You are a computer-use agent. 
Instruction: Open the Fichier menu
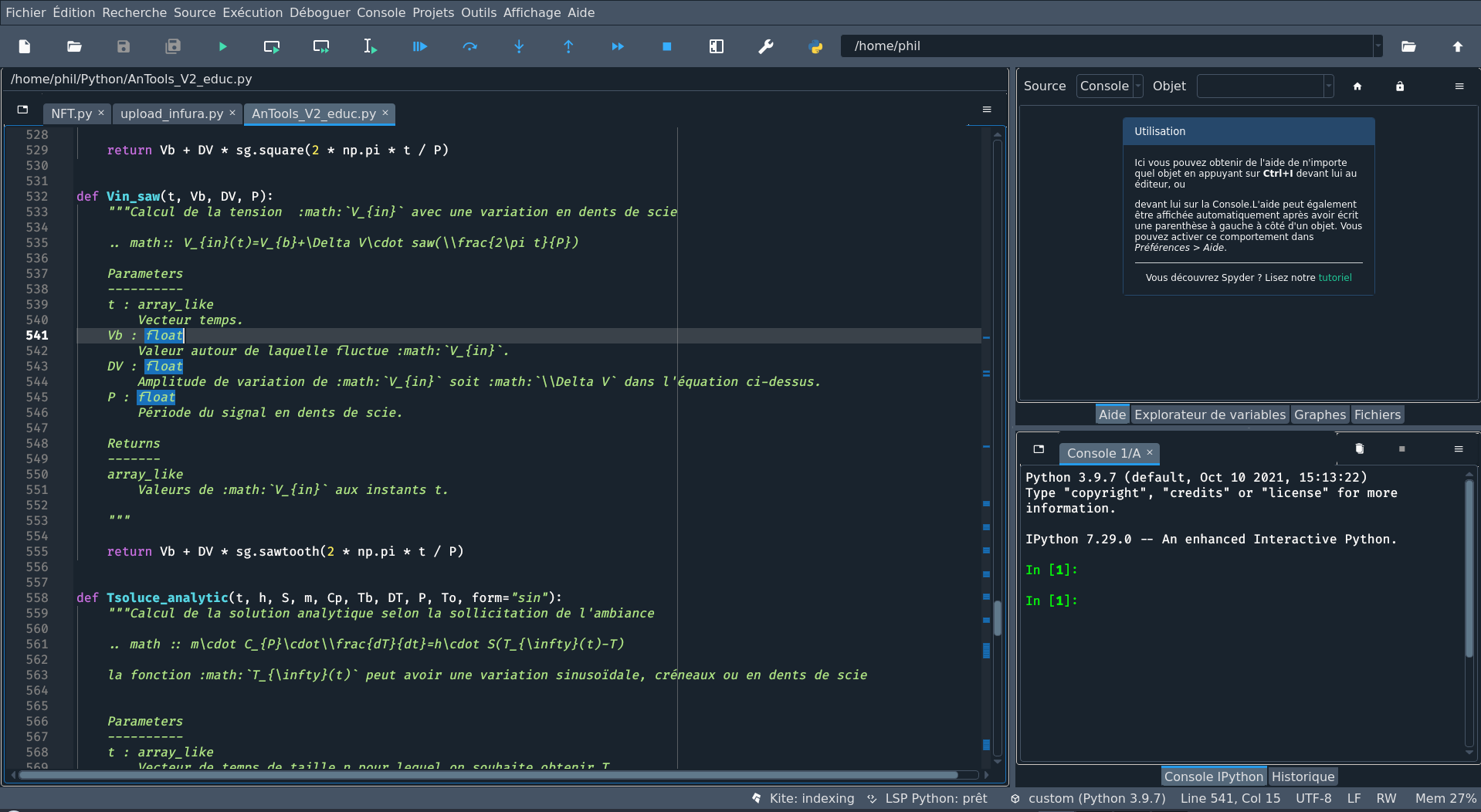(x=25, y=12)
